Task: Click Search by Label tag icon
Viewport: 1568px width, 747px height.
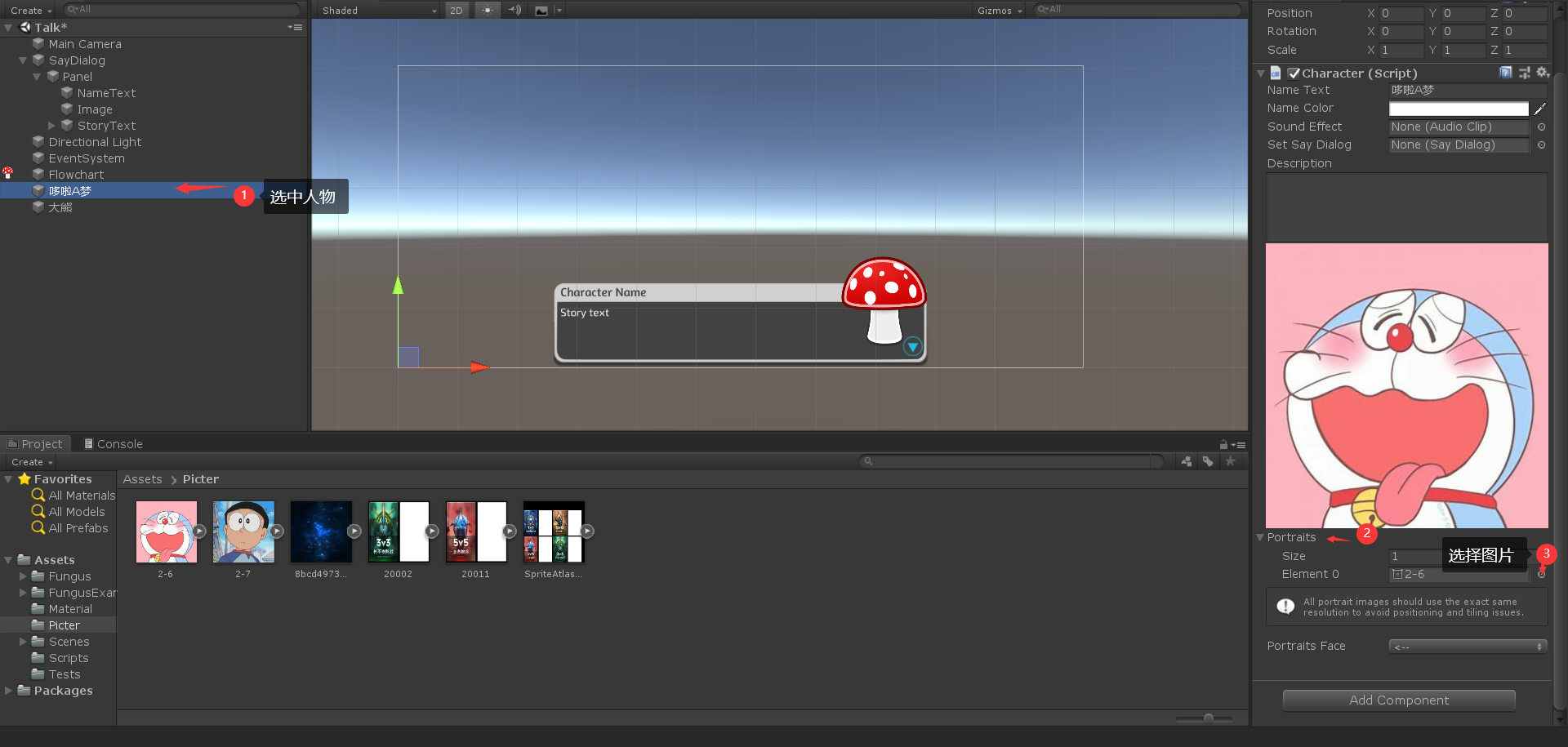Action: click(x=1208, y=461)
